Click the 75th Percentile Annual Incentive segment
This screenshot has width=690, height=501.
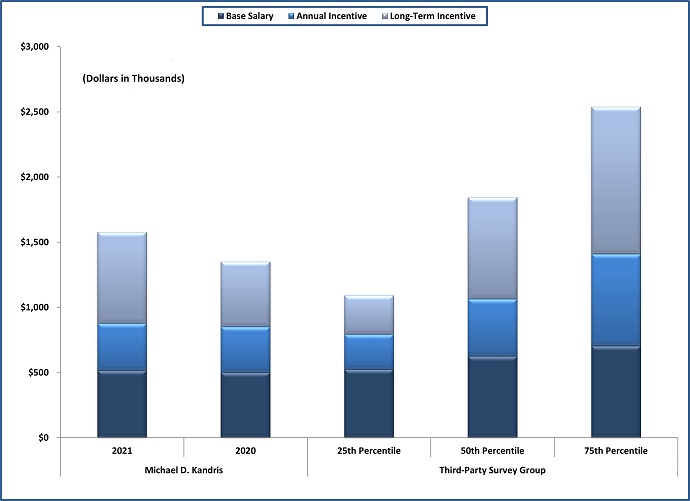click(614, 301)
